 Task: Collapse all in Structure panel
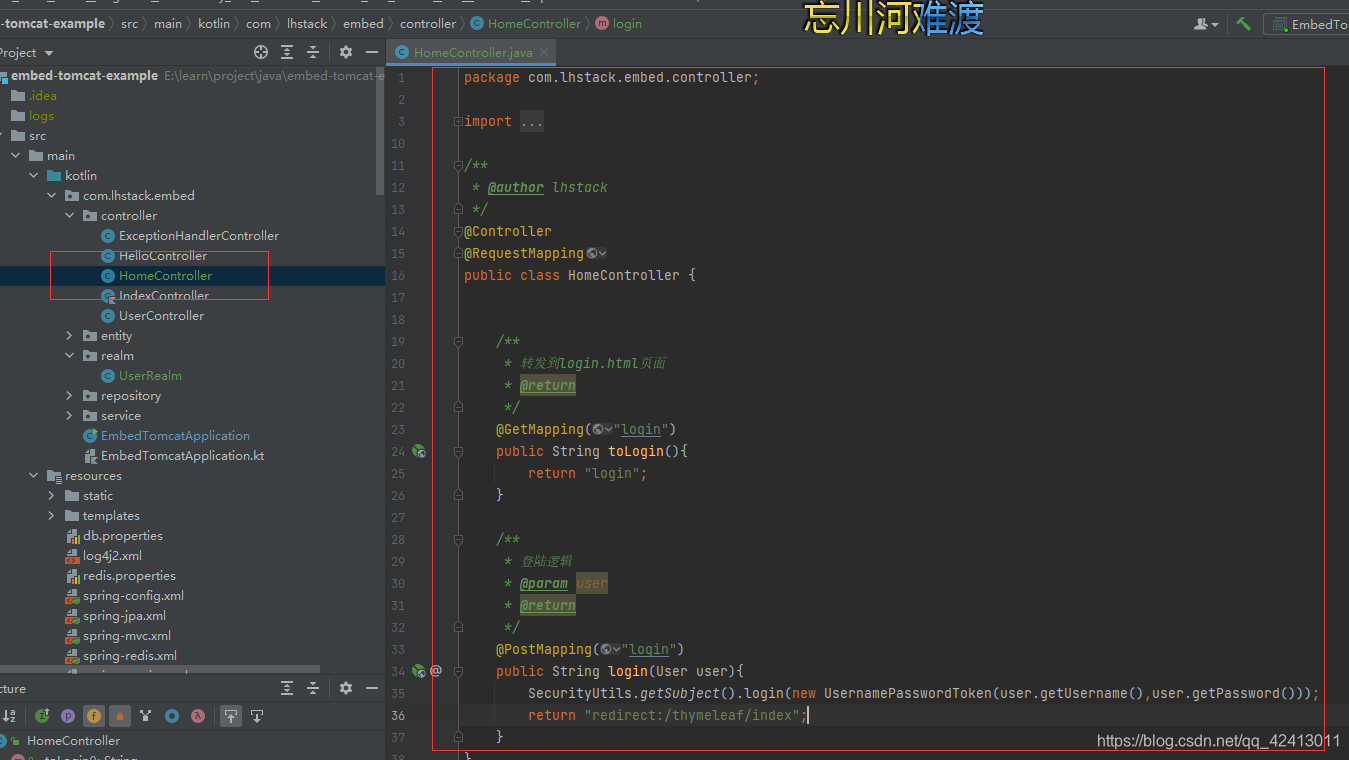coord(313,688)
